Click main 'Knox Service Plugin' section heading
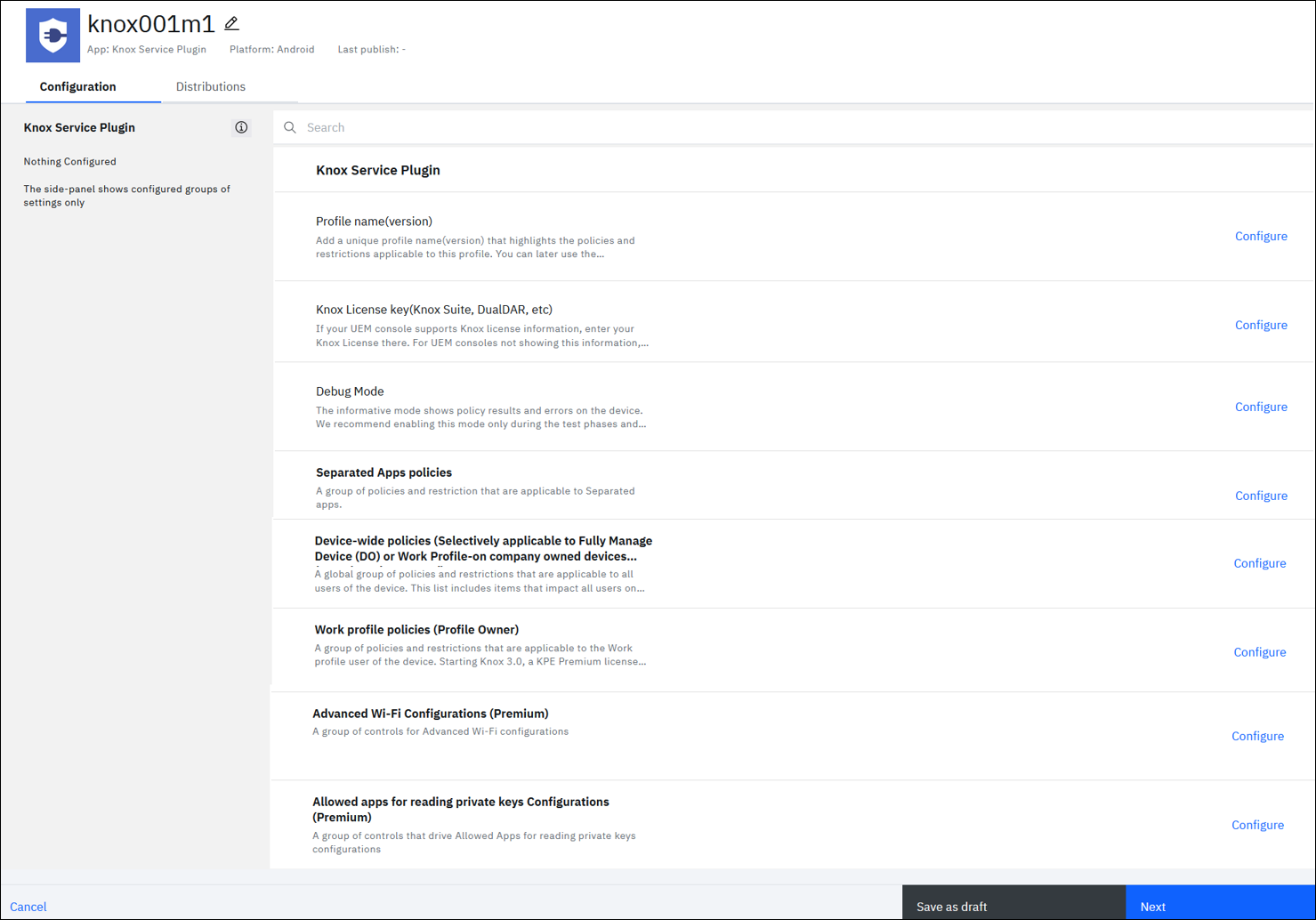This screenshot has width=1316, height=920. 378,170
